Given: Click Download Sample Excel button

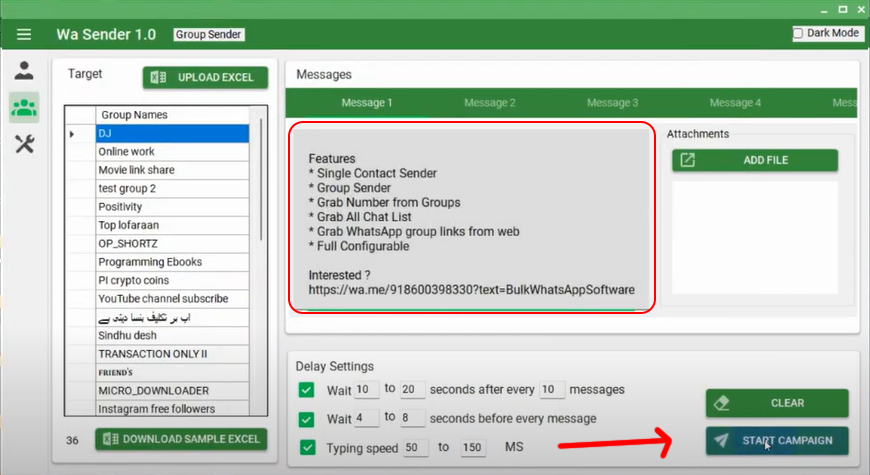Looking at the screenshot, I should pyautogui.click(x=182, y=439).
